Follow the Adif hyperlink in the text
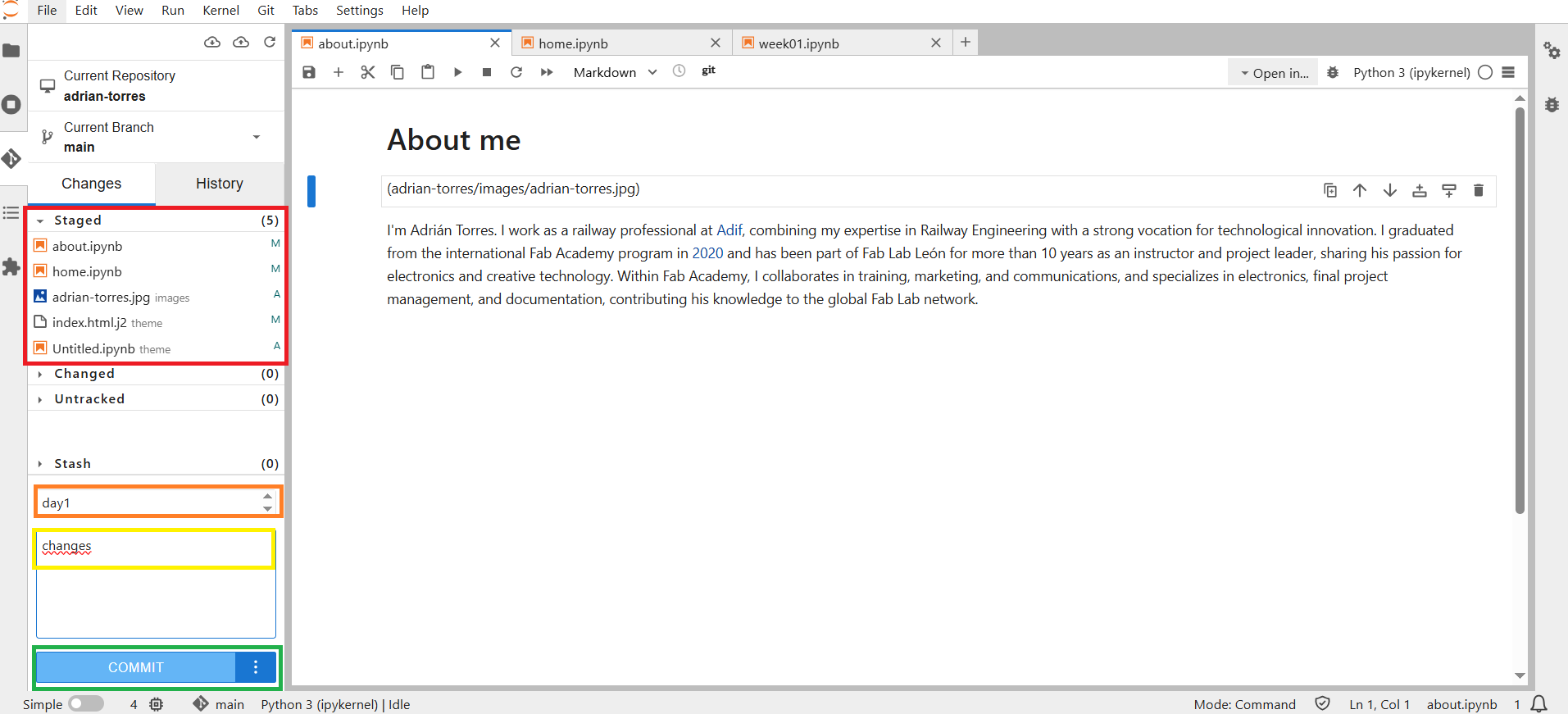 [x=729, y=230]
